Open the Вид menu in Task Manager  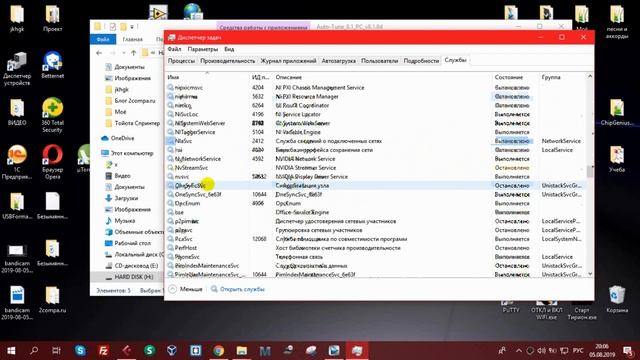[229, 49]
